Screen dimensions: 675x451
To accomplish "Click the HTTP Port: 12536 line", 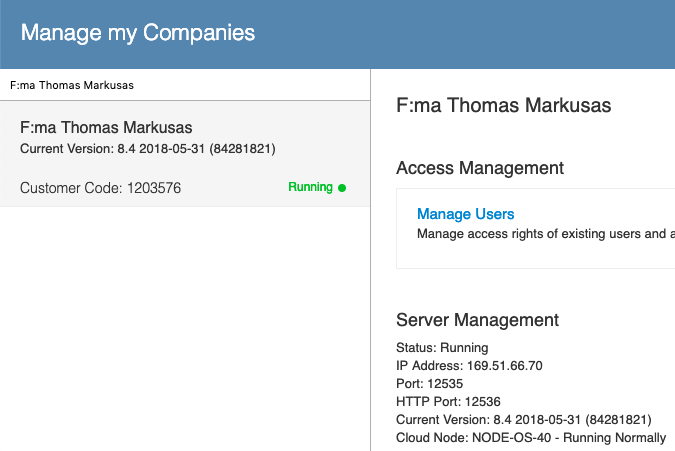I will (x=448, y=402).
